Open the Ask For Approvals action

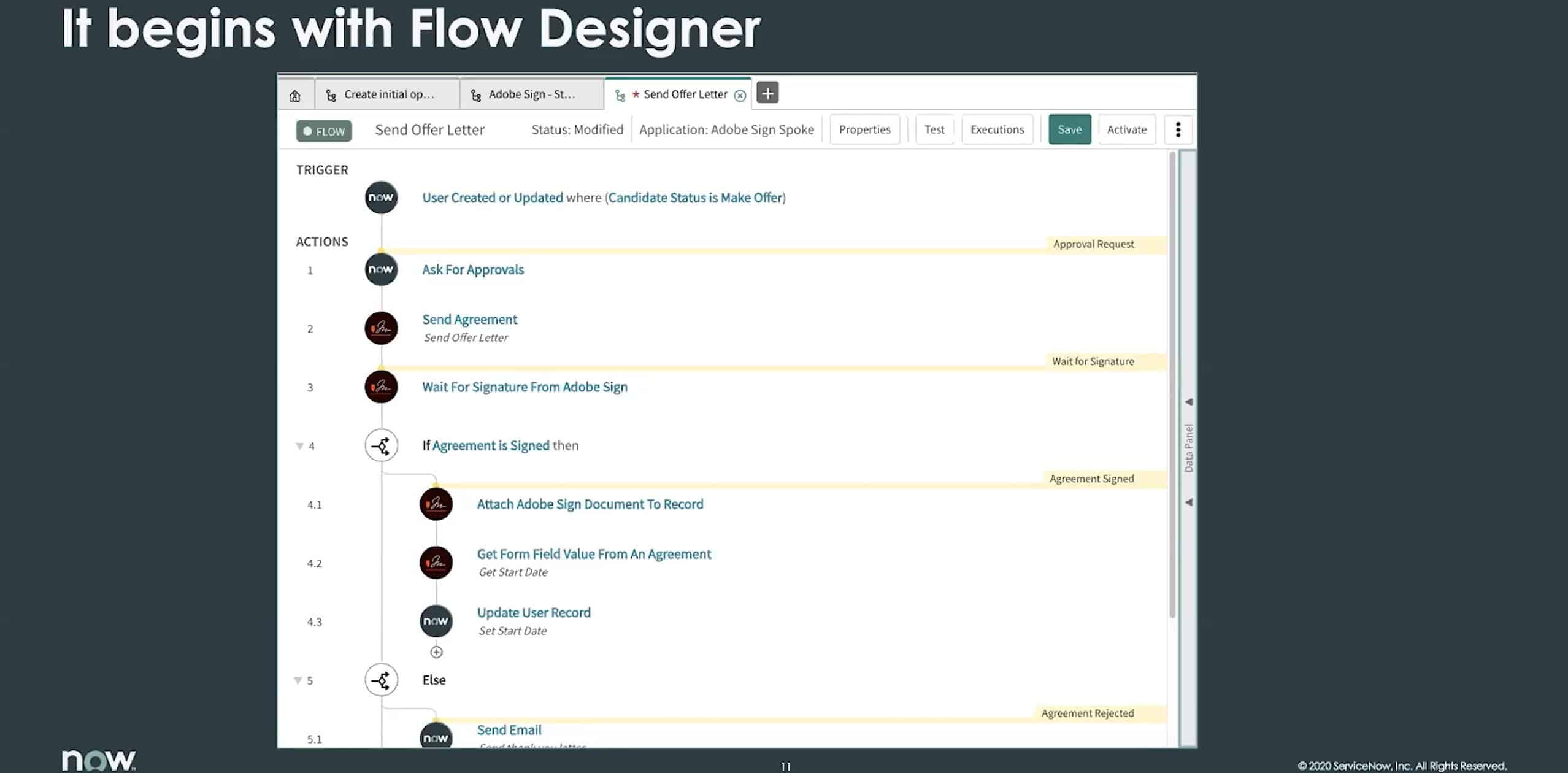473,269
